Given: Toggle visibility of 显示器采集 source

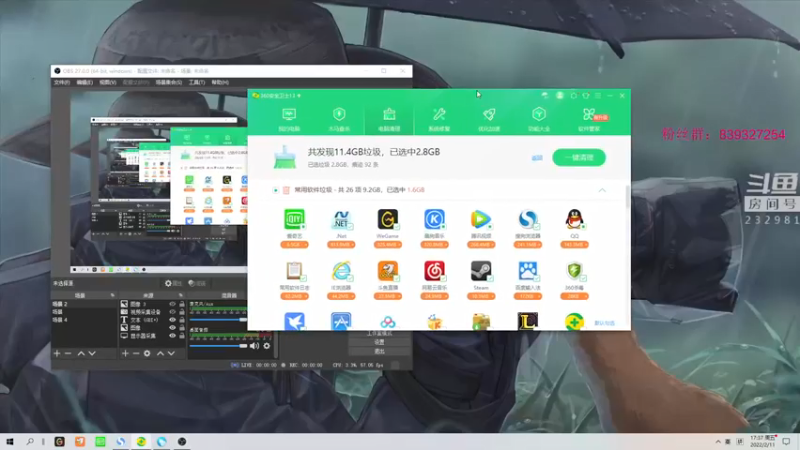Looking at the screenshot, I should 172,336.
